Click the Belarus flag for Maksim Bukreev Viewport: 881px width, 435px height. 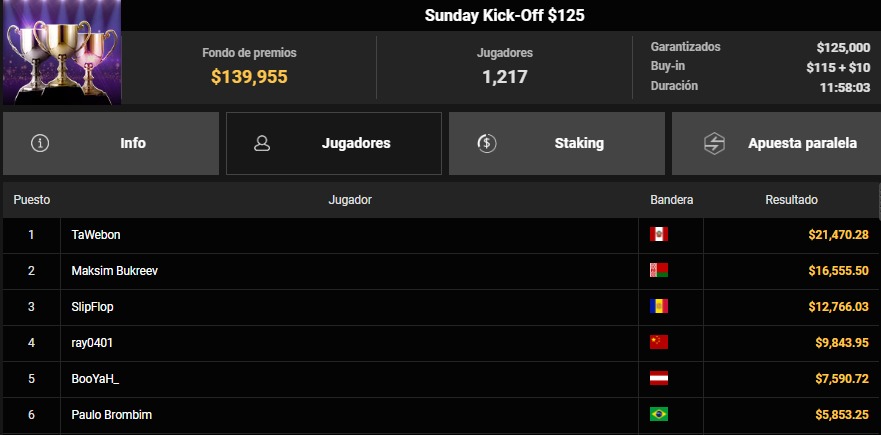tap(658, 270)
